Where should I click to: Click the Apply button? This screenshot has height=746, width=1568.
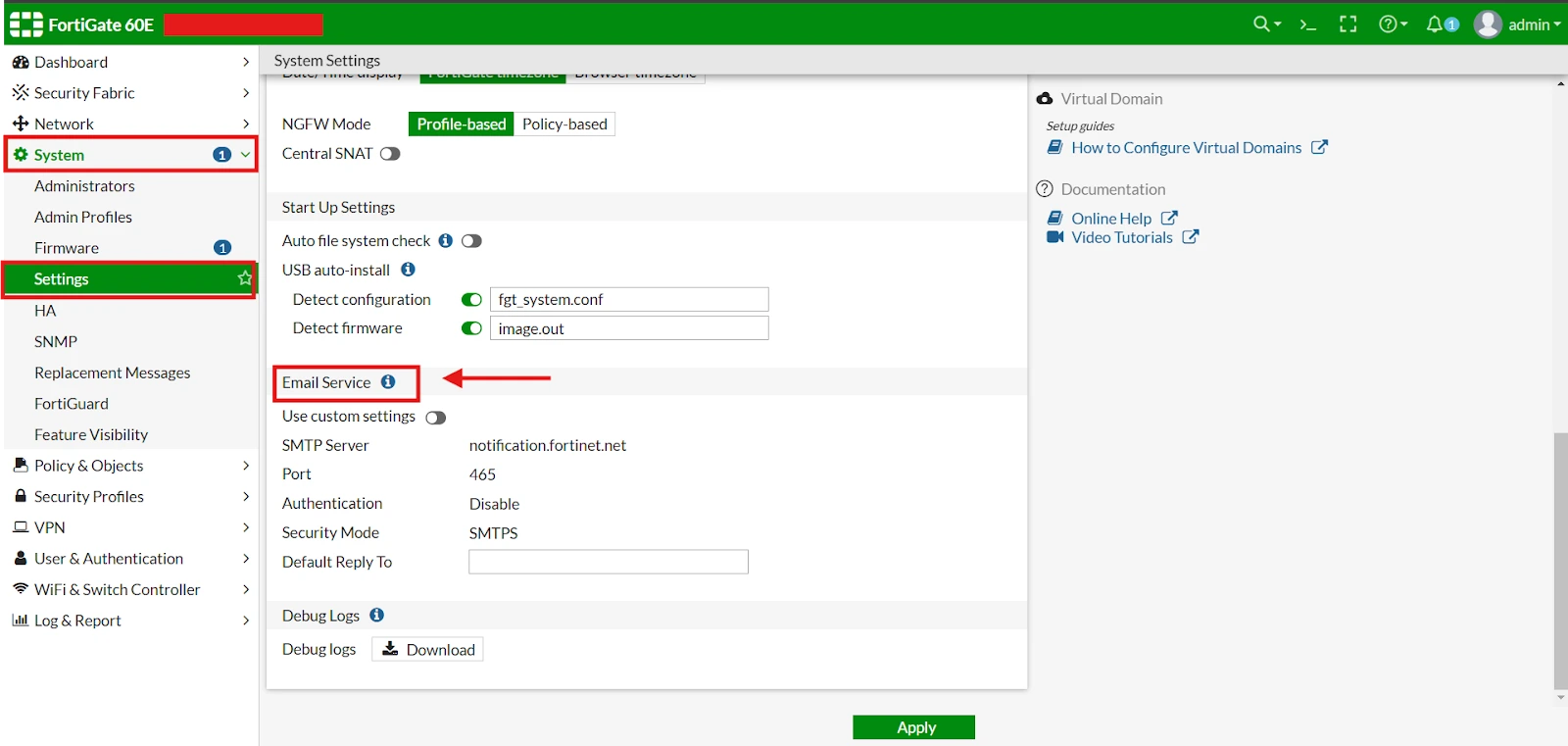pyautogui.click(x=913, y=727)
